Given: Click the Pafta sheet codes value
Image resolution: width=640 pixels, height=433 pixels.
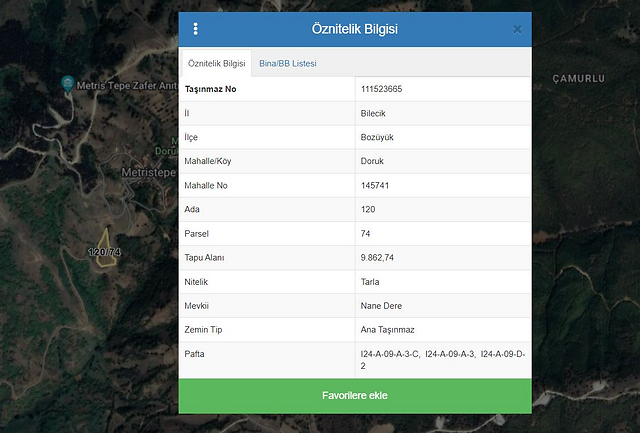Looking at the screenshot, I should click(440, 360).
